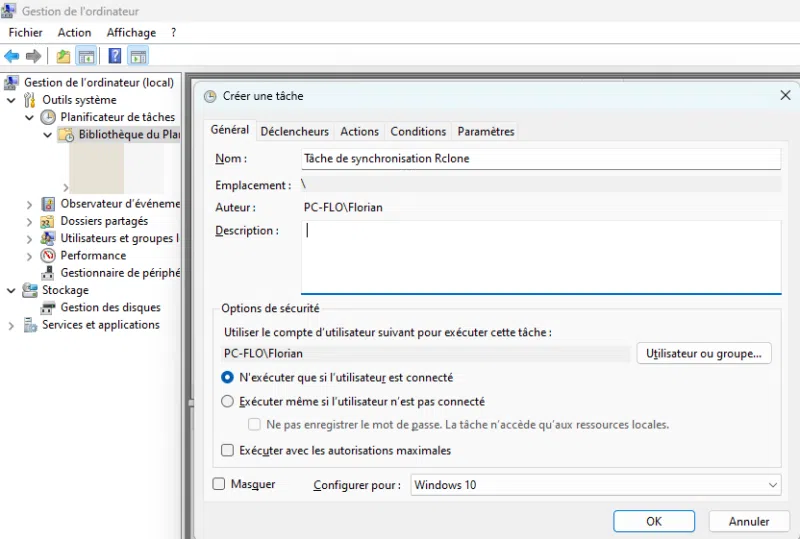Click the Utilisateurs et groupes icon
The width and height of the screenshot is (800, 539).
[48, 238]
